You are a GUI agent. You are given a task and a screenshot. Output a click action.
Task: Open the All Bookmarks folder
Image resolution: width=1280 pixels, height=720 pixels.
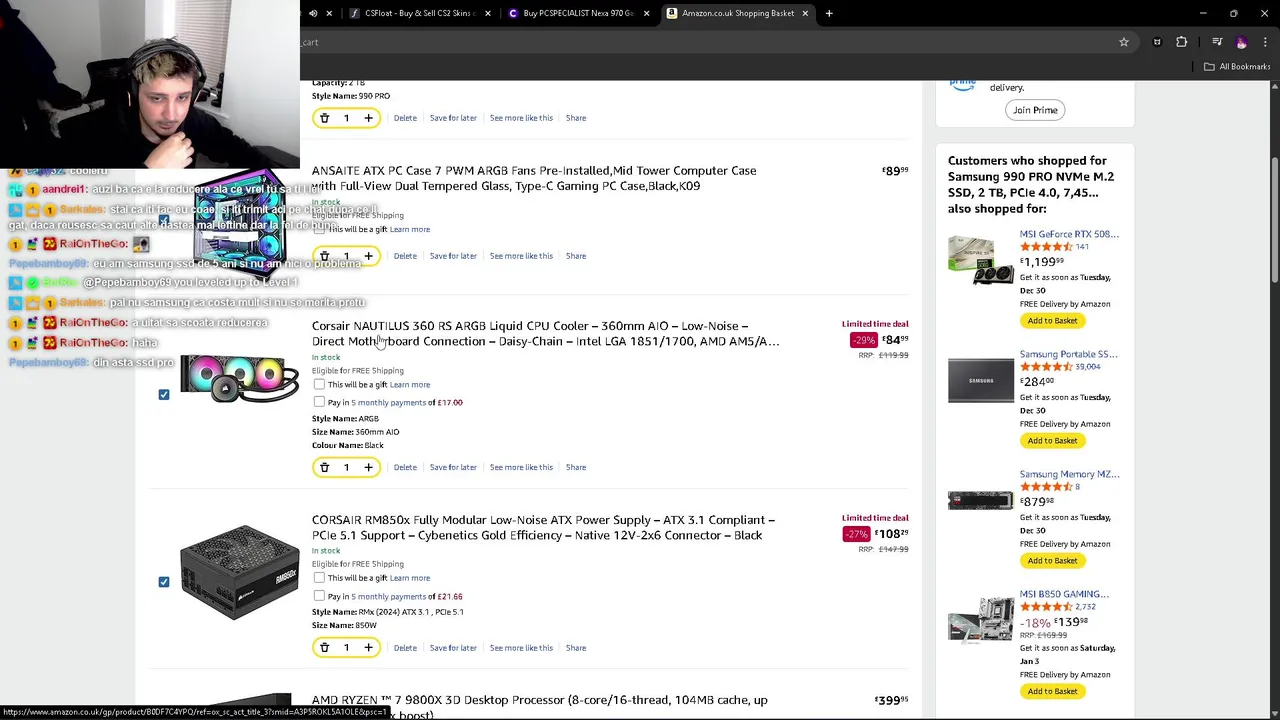[1237, 66]
